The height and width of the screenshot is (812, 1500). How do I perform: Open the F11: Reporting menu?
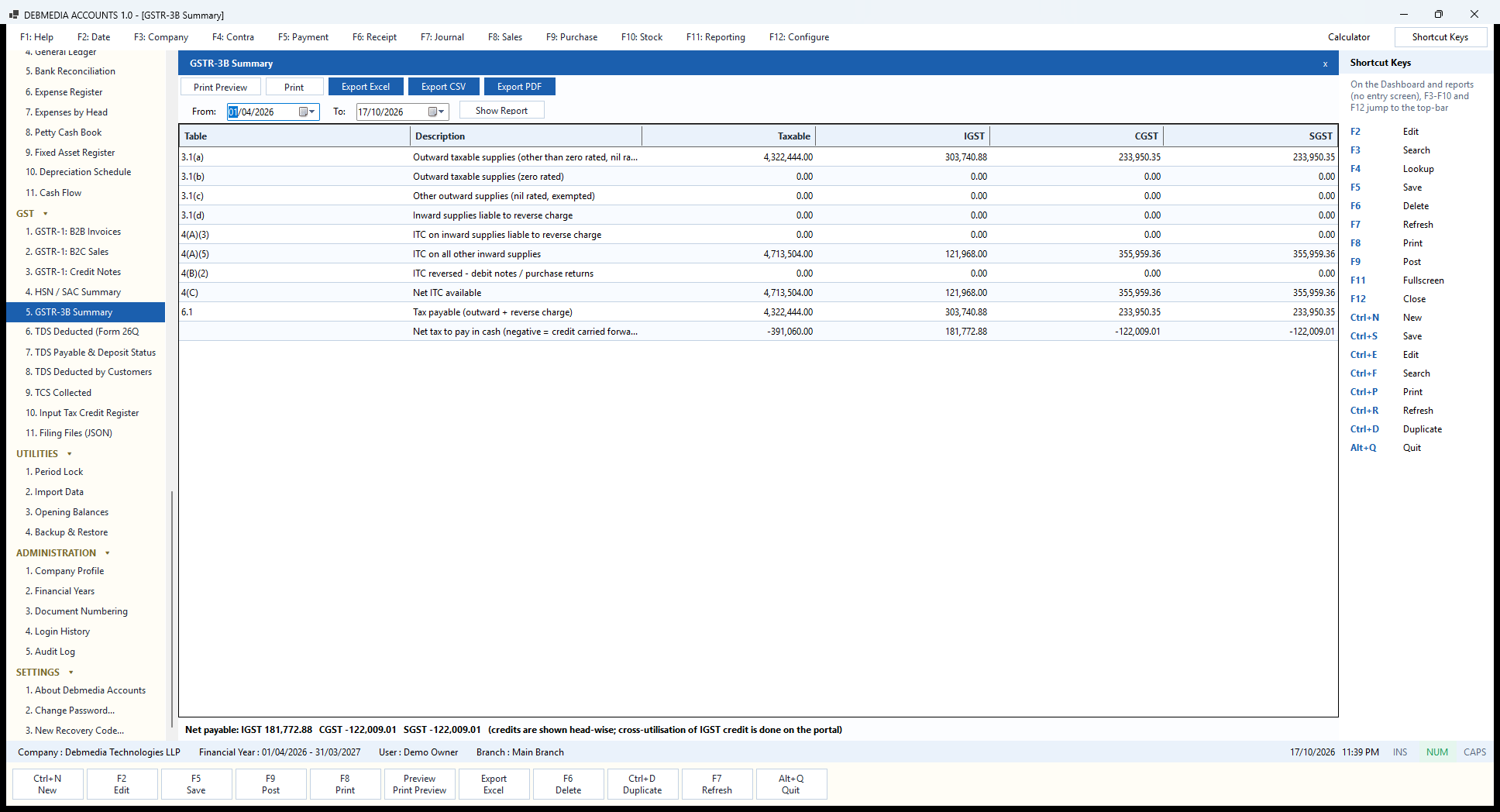click(x=716, y=37)
